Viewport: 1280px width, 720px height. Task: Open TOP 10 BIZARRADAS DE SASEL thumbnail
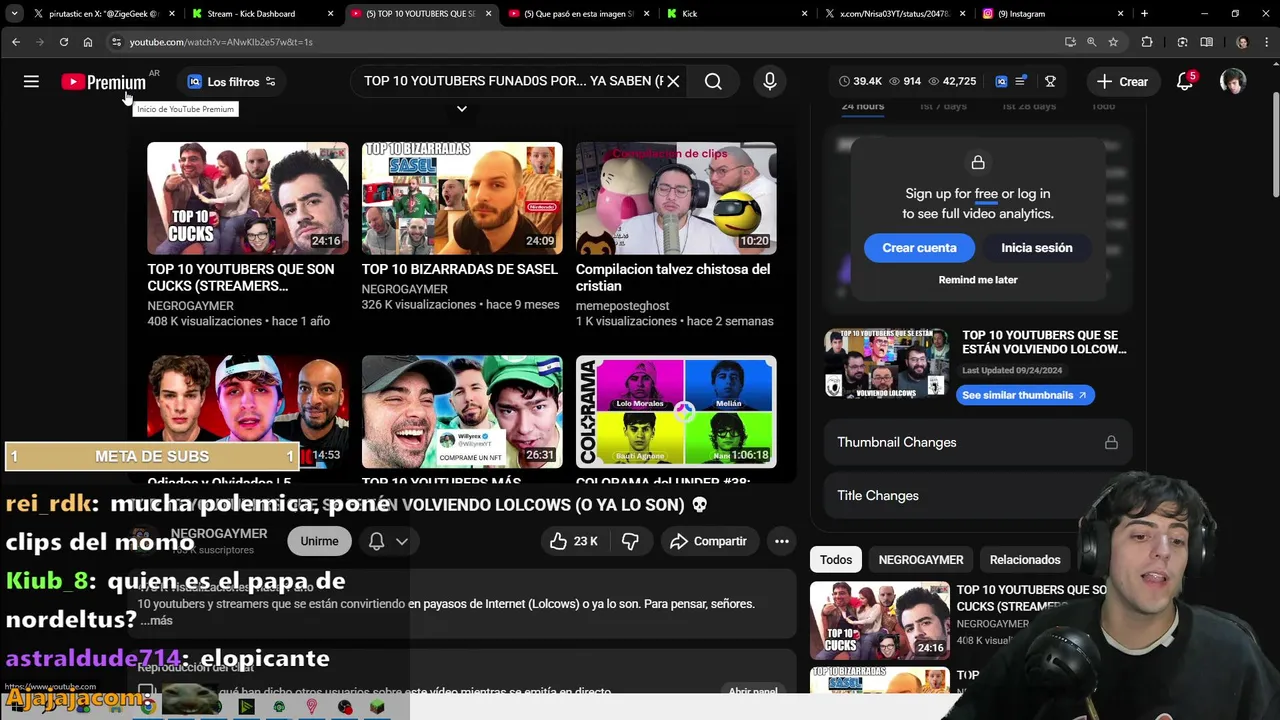click(x=462, y=198)
